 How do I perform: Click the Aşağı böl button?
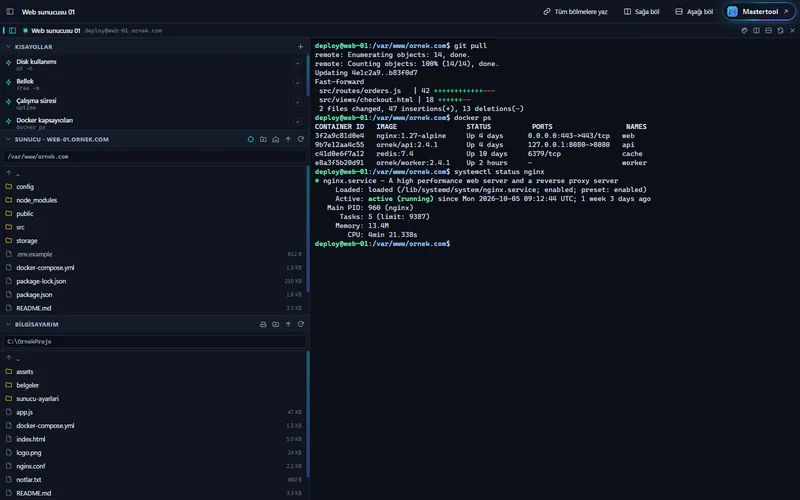tap(694, 11)
